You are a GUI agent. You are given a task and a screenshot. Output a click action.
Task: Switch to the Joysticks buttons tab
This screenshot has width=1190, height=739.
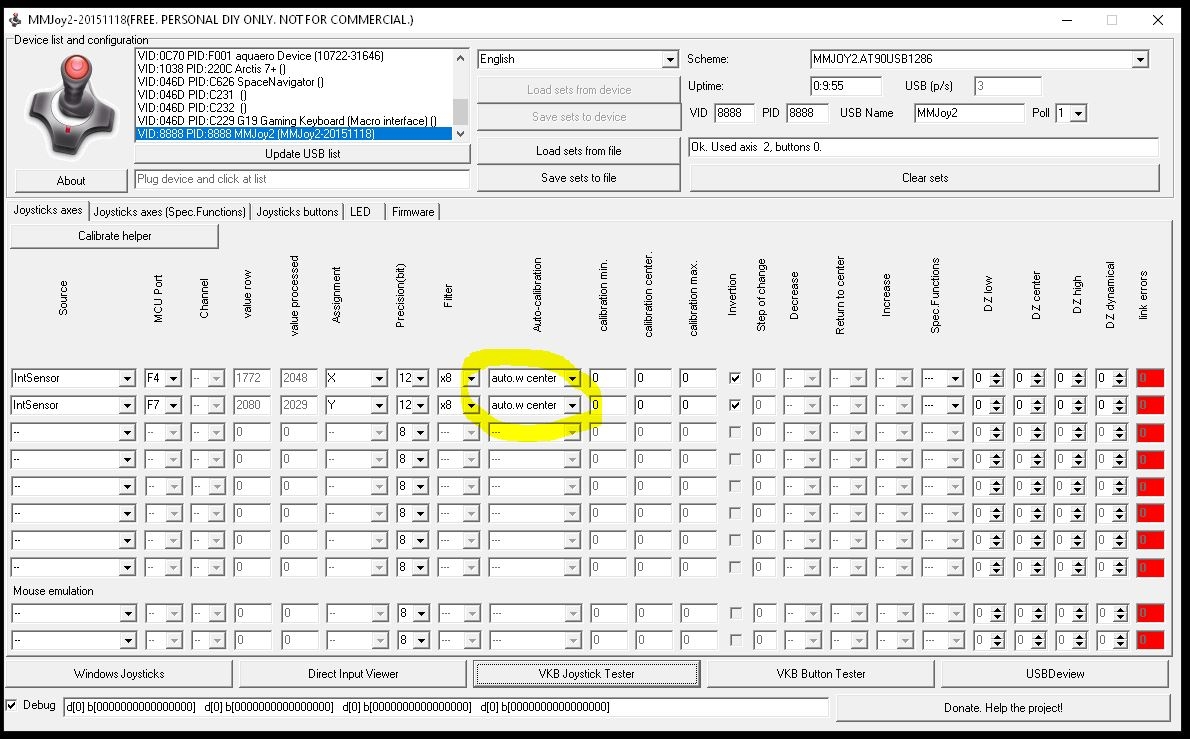[x=297, y=212]
